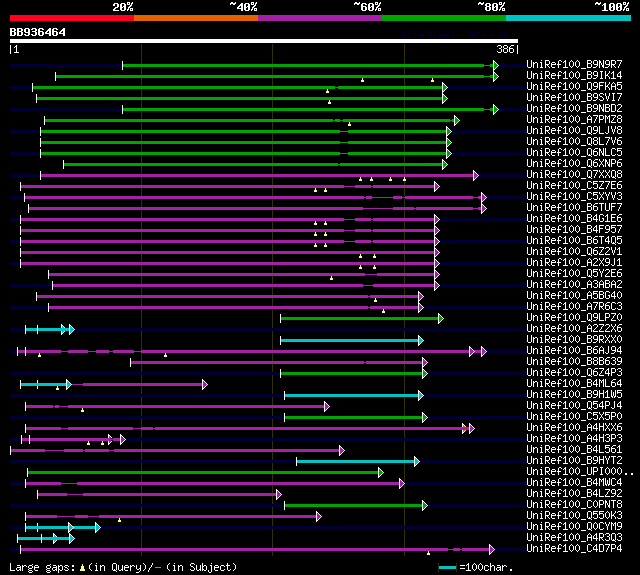Click the cyan ~100% identity legend segment
This screenshot has width=640, height=575.
coord(569,18)
